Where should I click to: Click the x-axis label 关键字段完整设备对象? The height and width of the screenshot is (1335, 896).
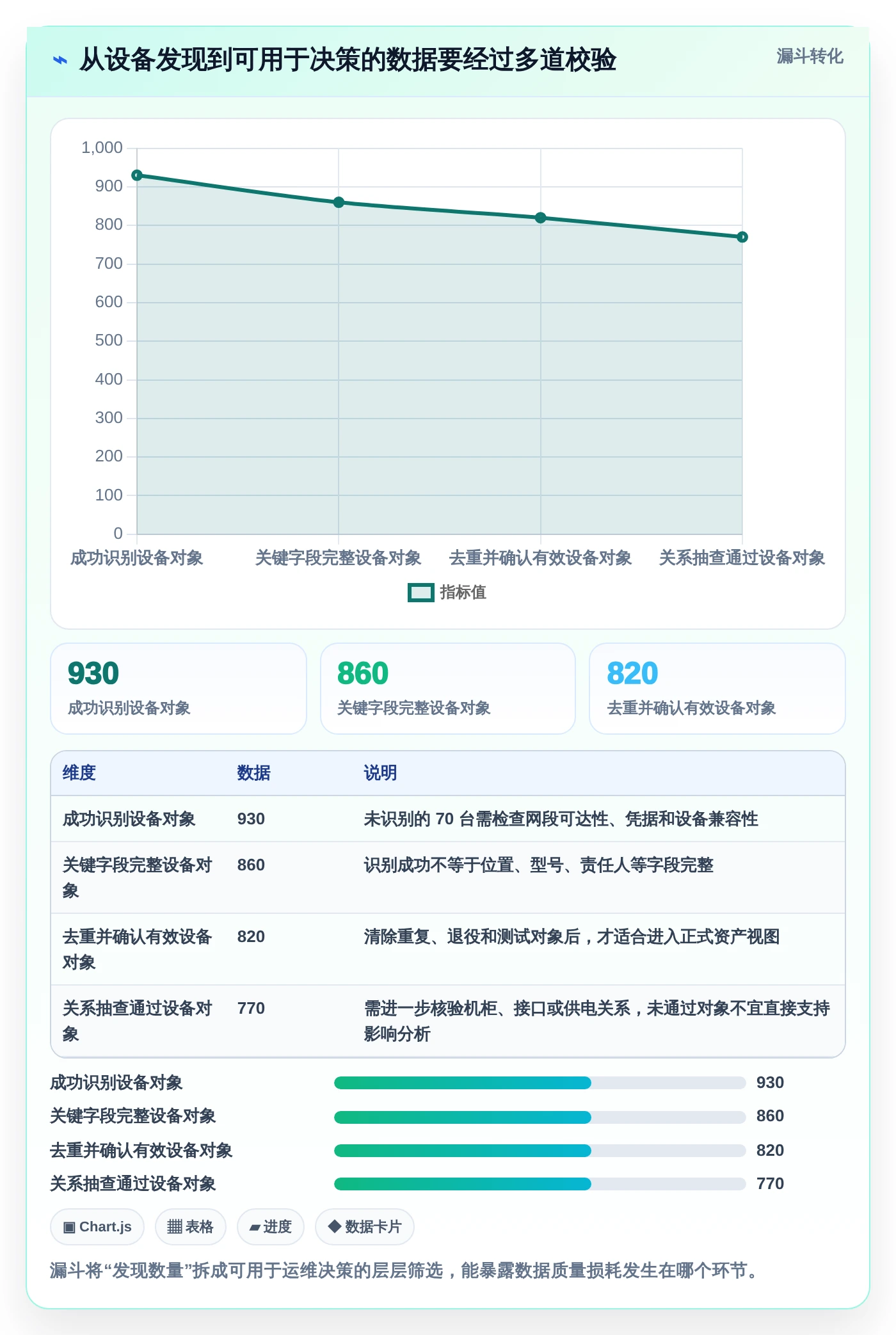pos(339,558)
